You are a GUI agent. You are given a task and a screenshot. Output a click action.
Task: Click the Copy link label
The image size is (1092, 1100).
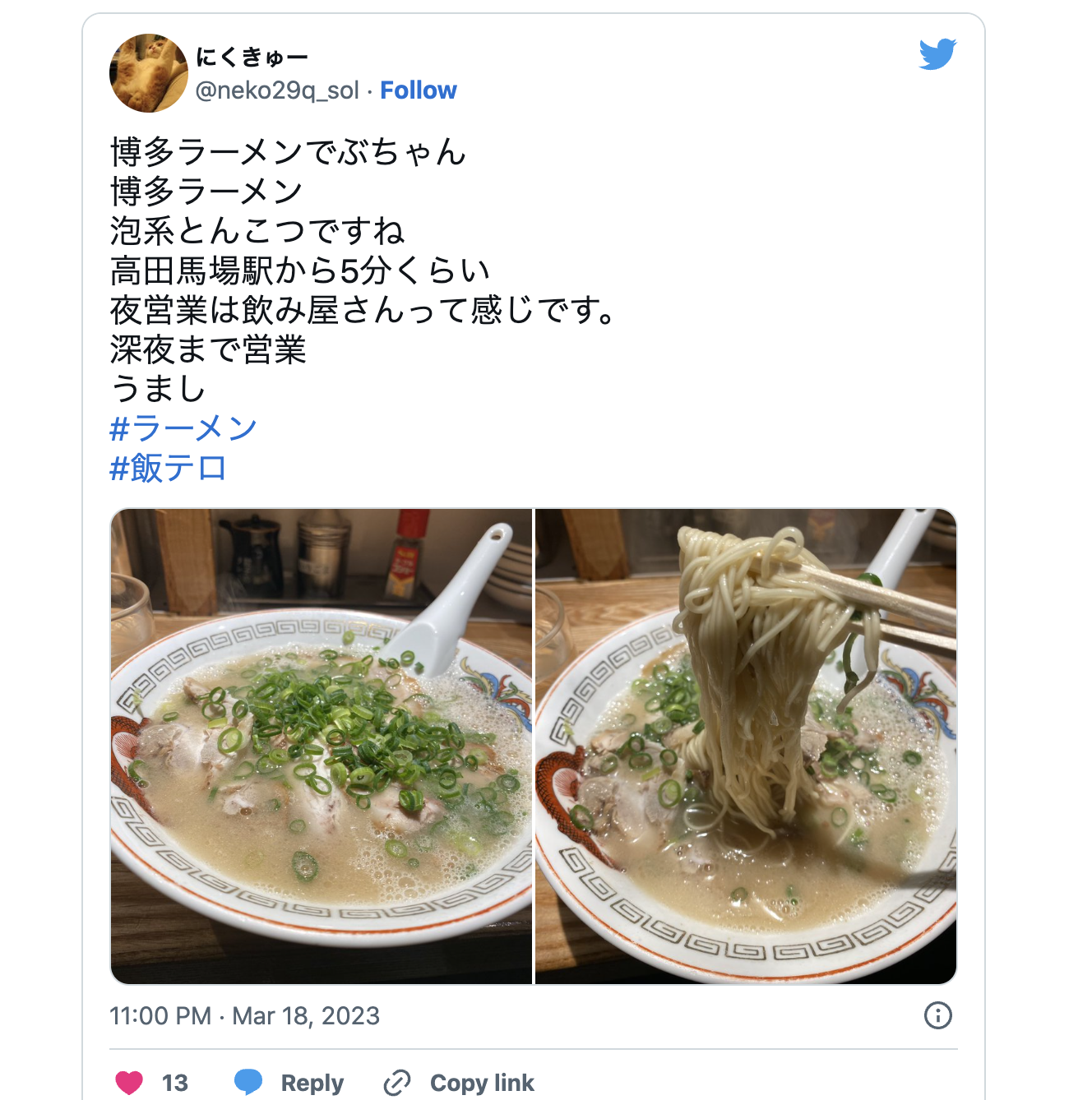pyautogui.click(x=482, y=1083)
